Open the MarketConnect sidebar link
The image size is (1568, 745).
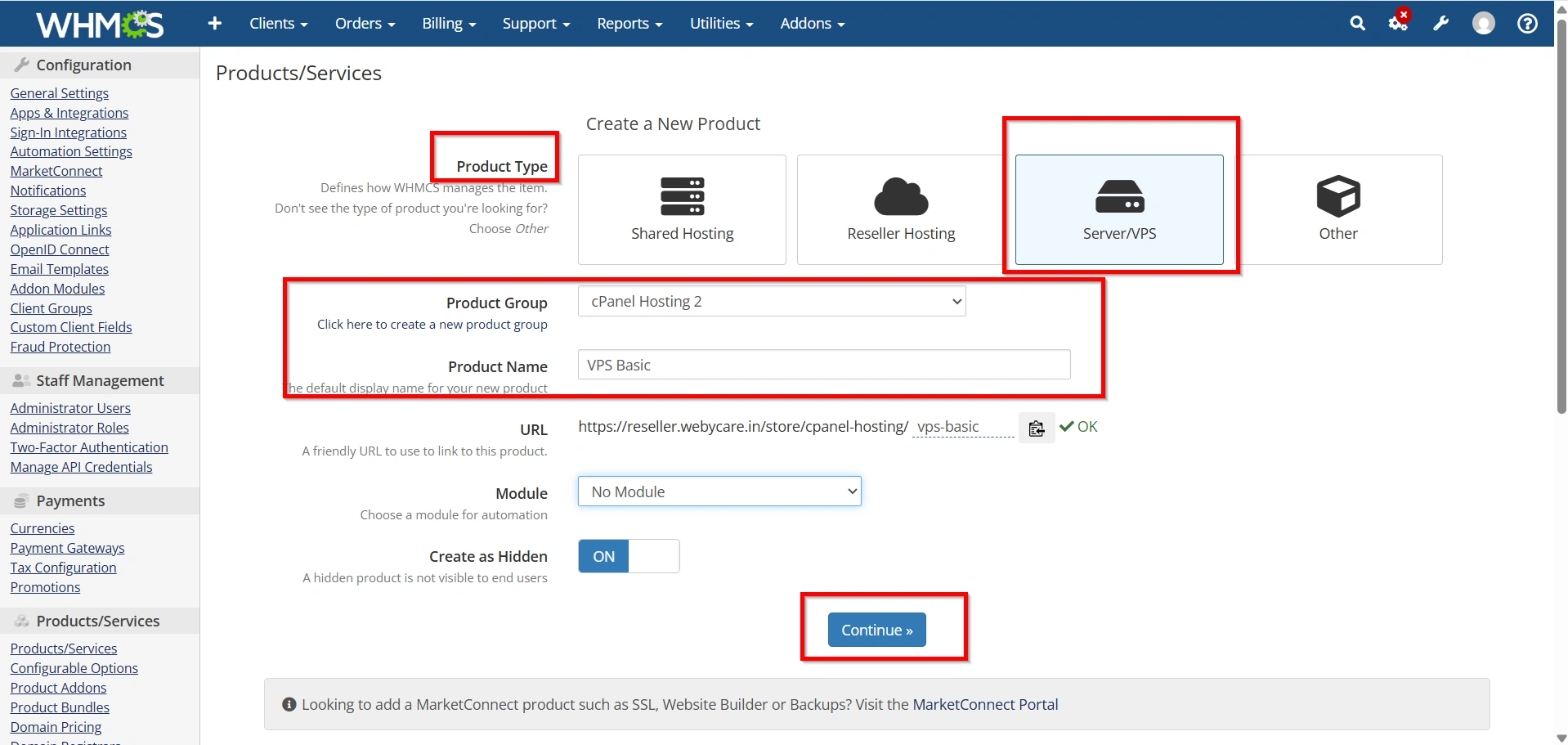pyautogui.click(x=56, y=171)
